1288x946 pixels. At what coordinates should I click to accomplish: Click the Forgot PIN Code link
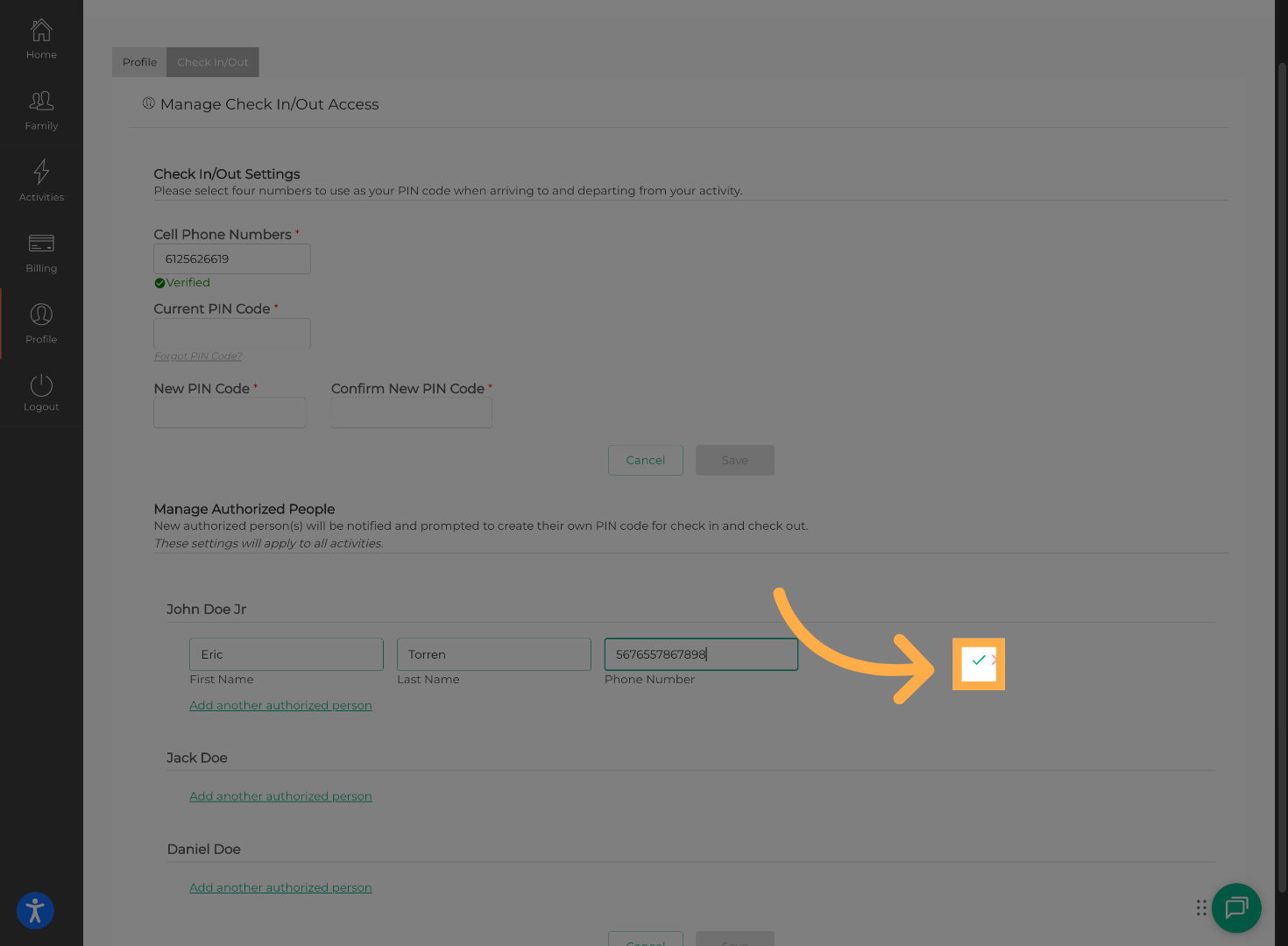tap(197, 356)
